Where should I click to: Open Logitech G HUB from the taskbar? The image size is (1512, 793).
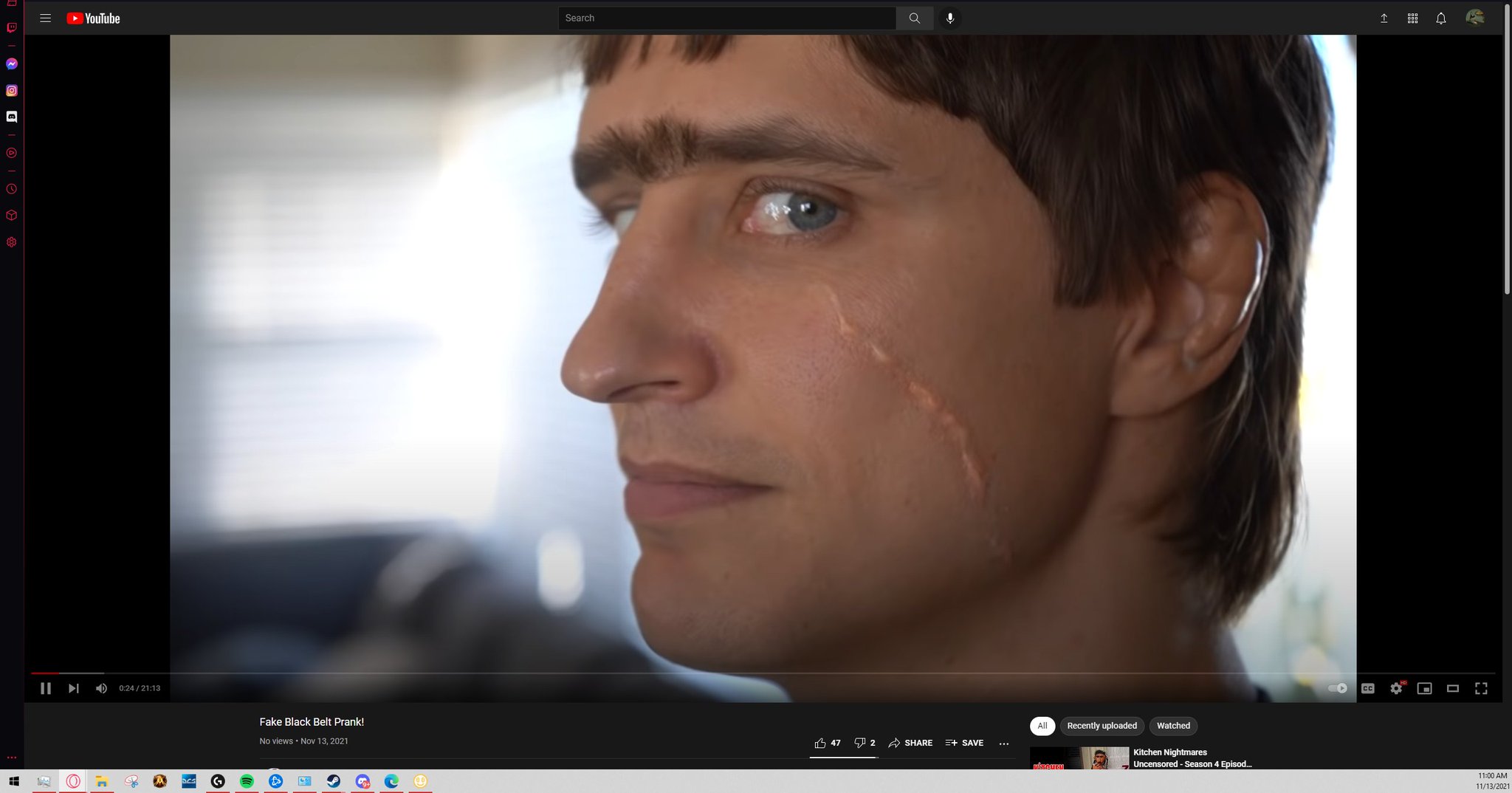[218, 781]
